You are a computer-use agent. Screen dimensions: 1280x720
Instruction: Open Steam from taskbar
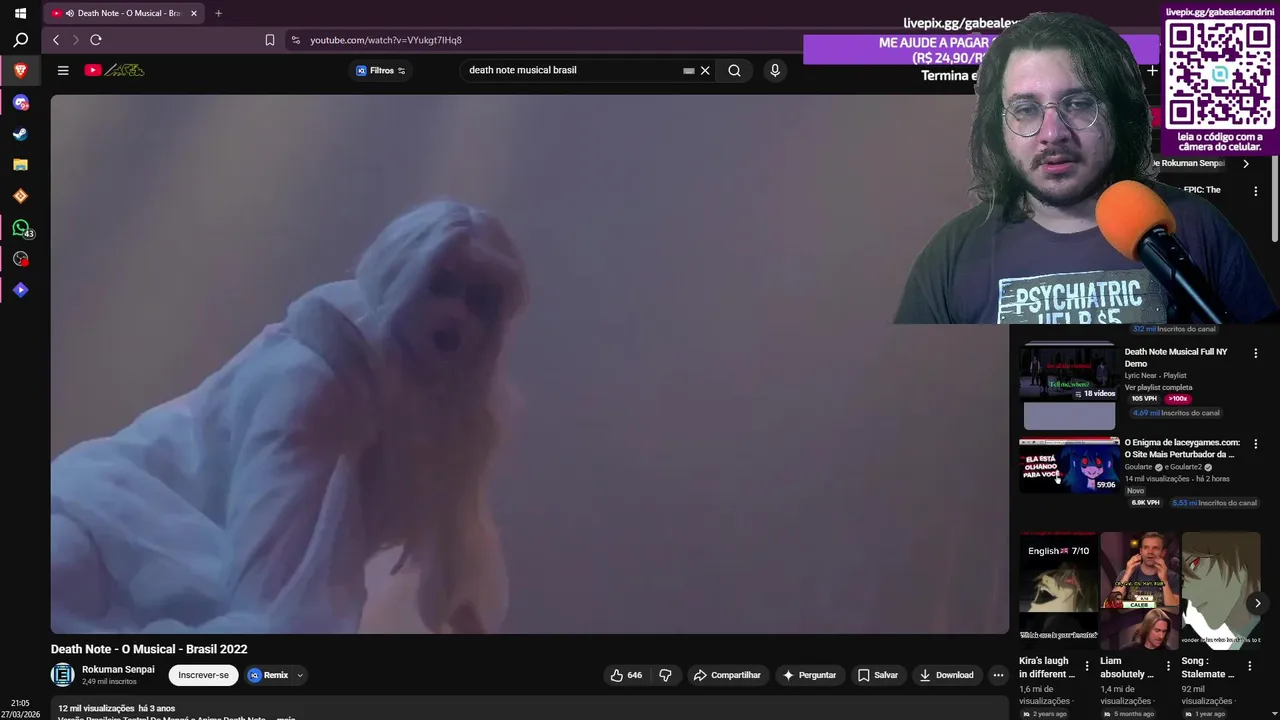[20, 133]
